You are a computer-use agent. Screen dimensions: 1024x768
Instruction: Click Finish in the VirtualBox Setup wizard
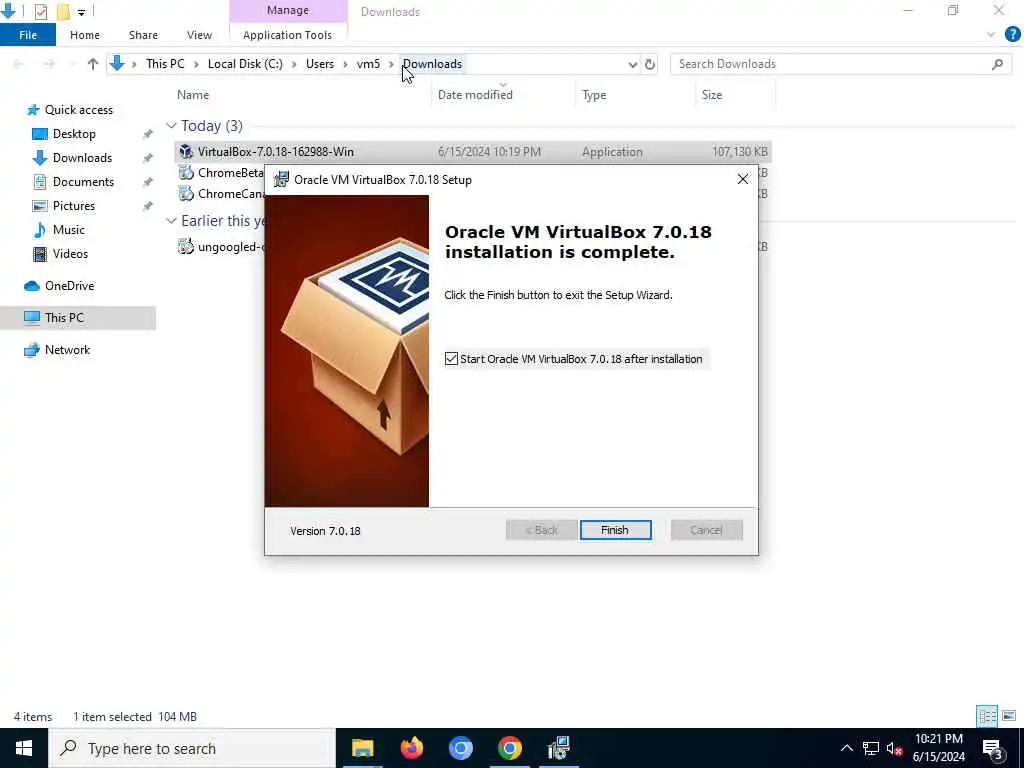coord(615,530)
